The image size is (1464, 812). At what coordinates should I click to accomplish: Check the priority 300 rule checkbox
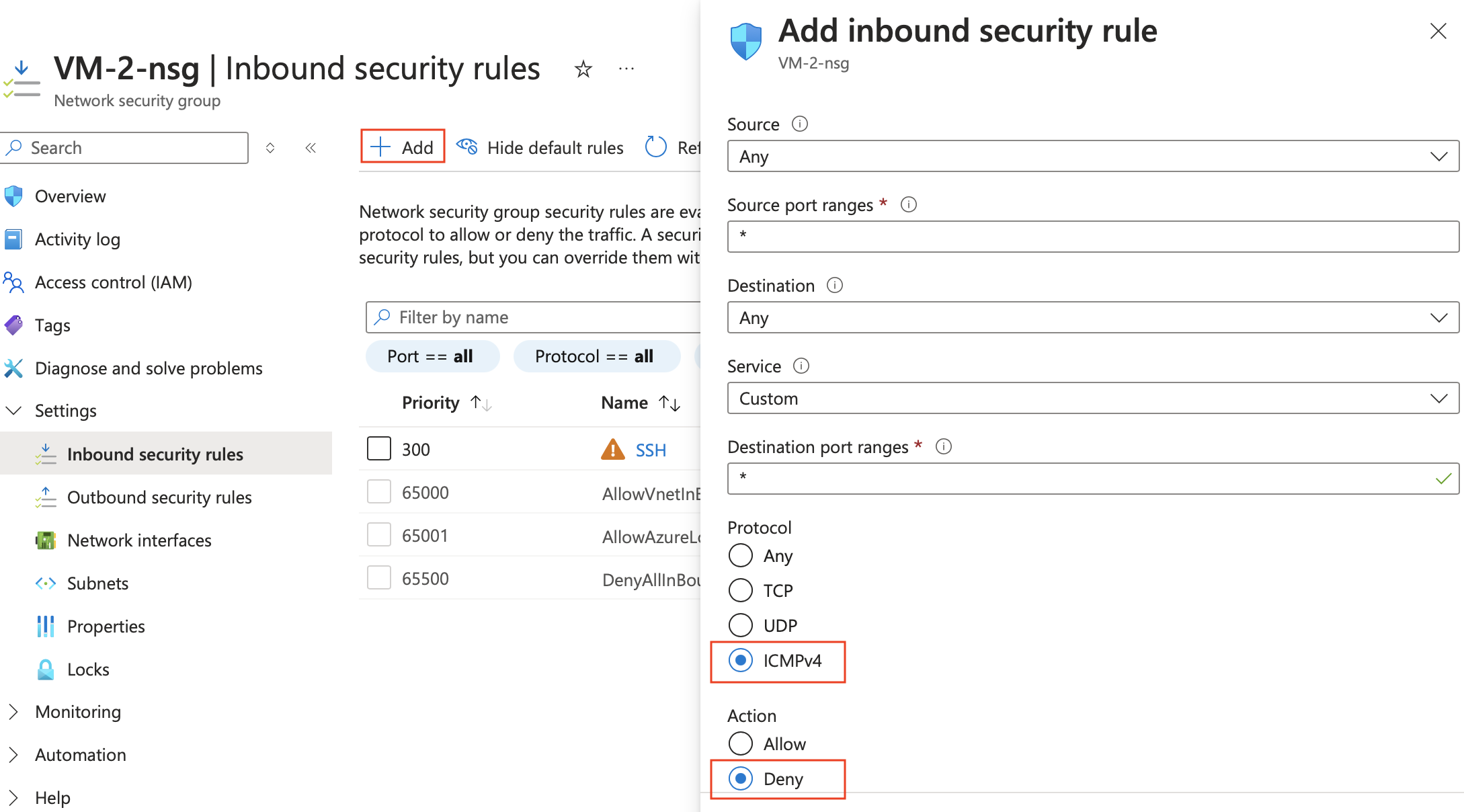[379, 449]
